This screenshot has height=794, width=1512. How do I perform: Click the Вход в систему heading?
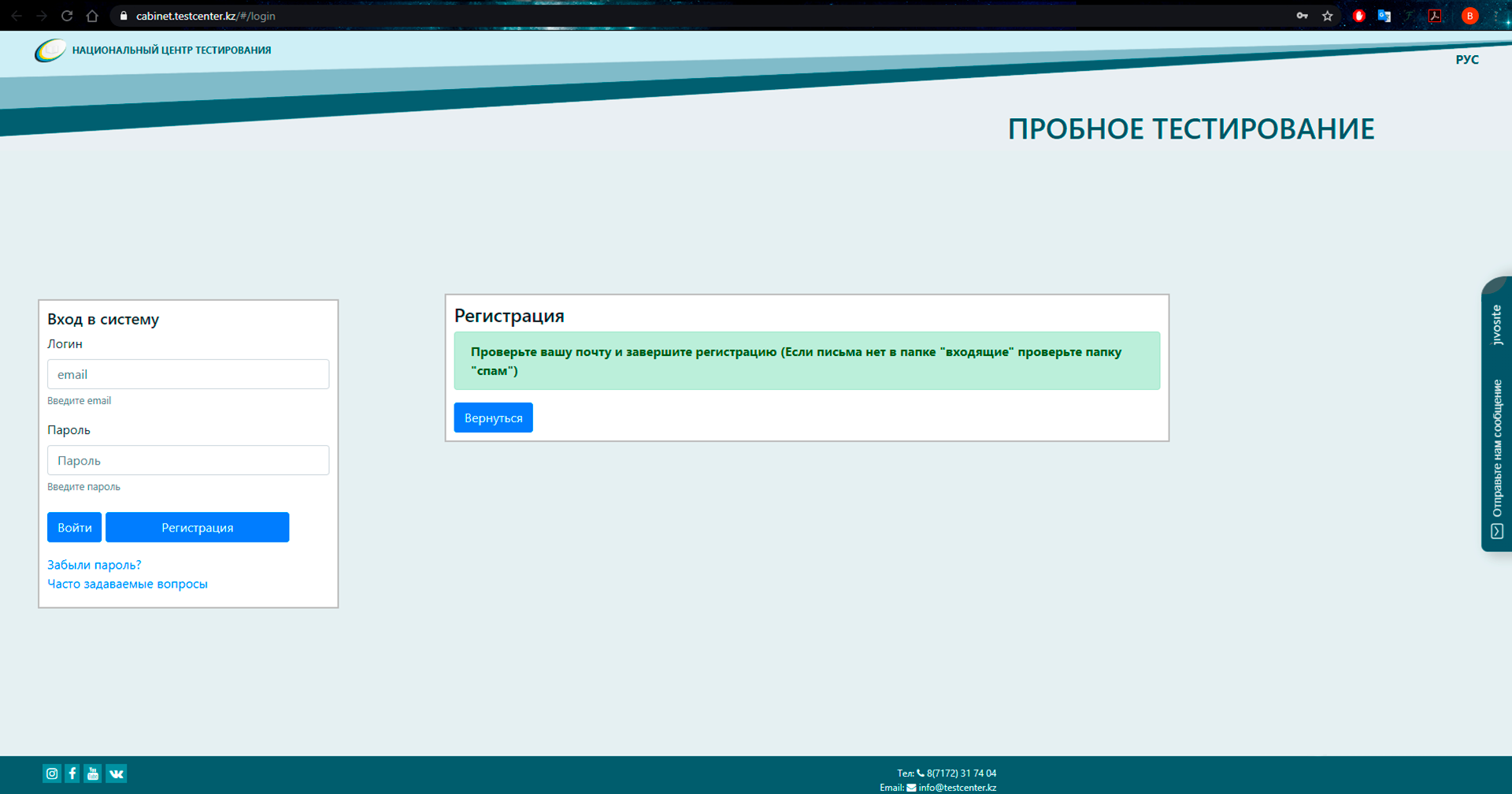click(103, 319)
